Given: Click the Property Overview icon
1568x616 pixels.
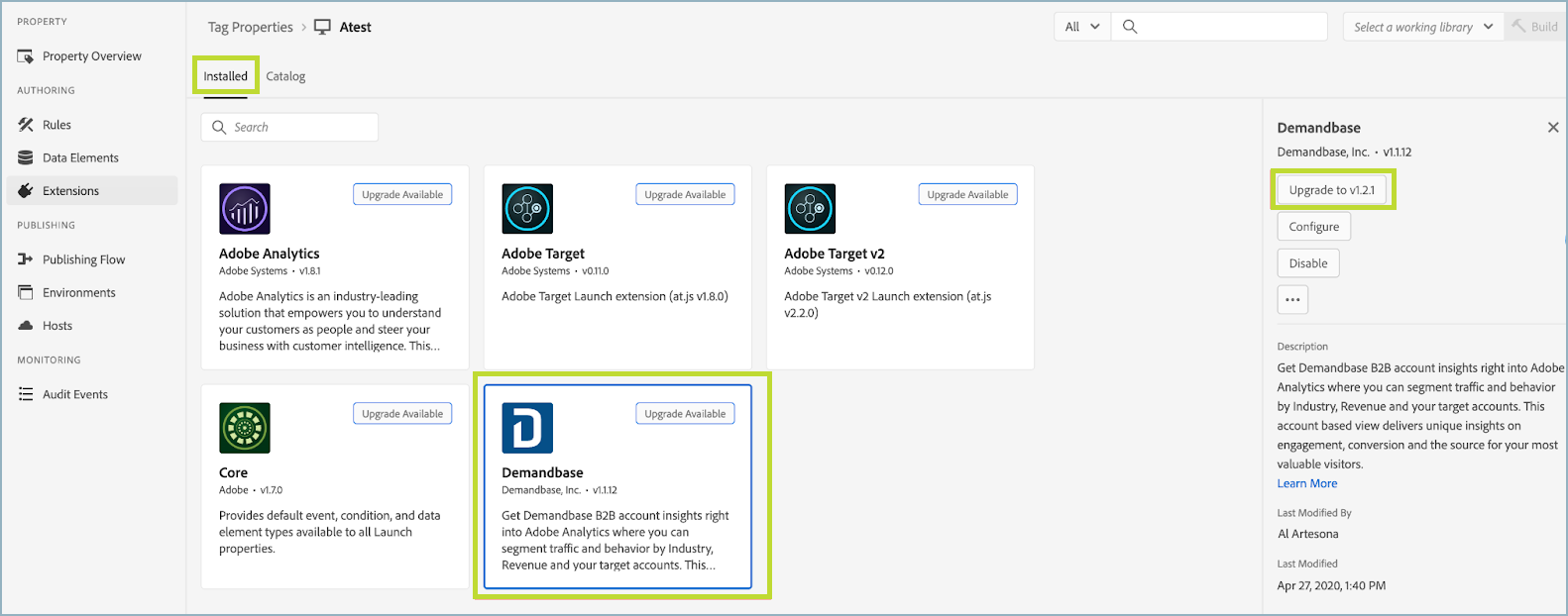Looking at the screenshot, I should [x=26, y=56].
